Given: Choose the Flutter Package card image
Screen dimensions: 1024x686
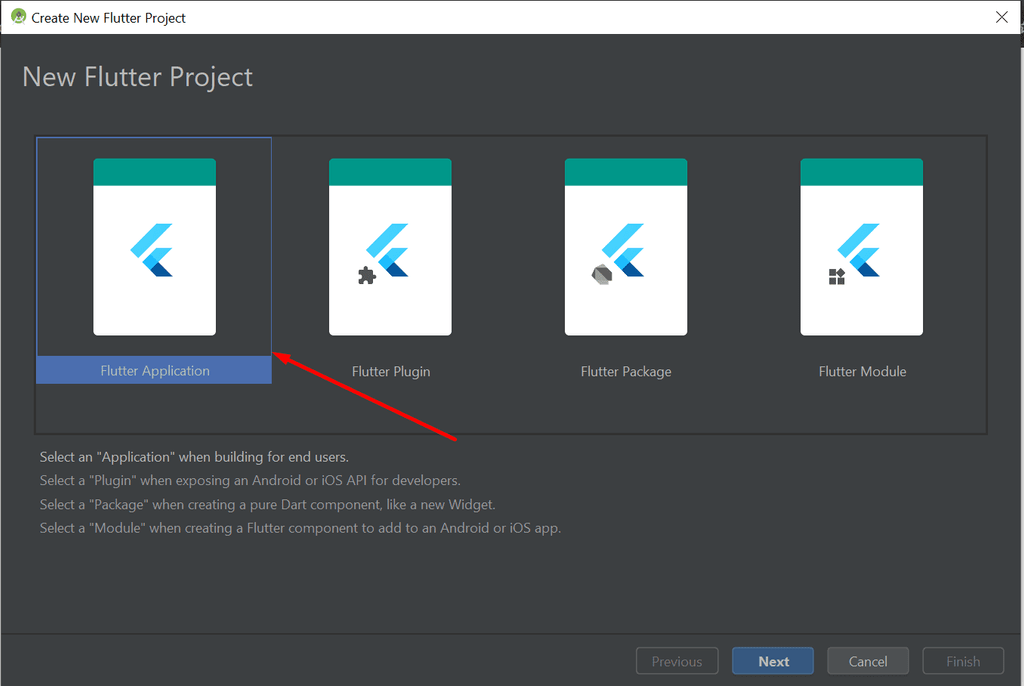Looking at the screenshot, I should (x=626, y=247).
